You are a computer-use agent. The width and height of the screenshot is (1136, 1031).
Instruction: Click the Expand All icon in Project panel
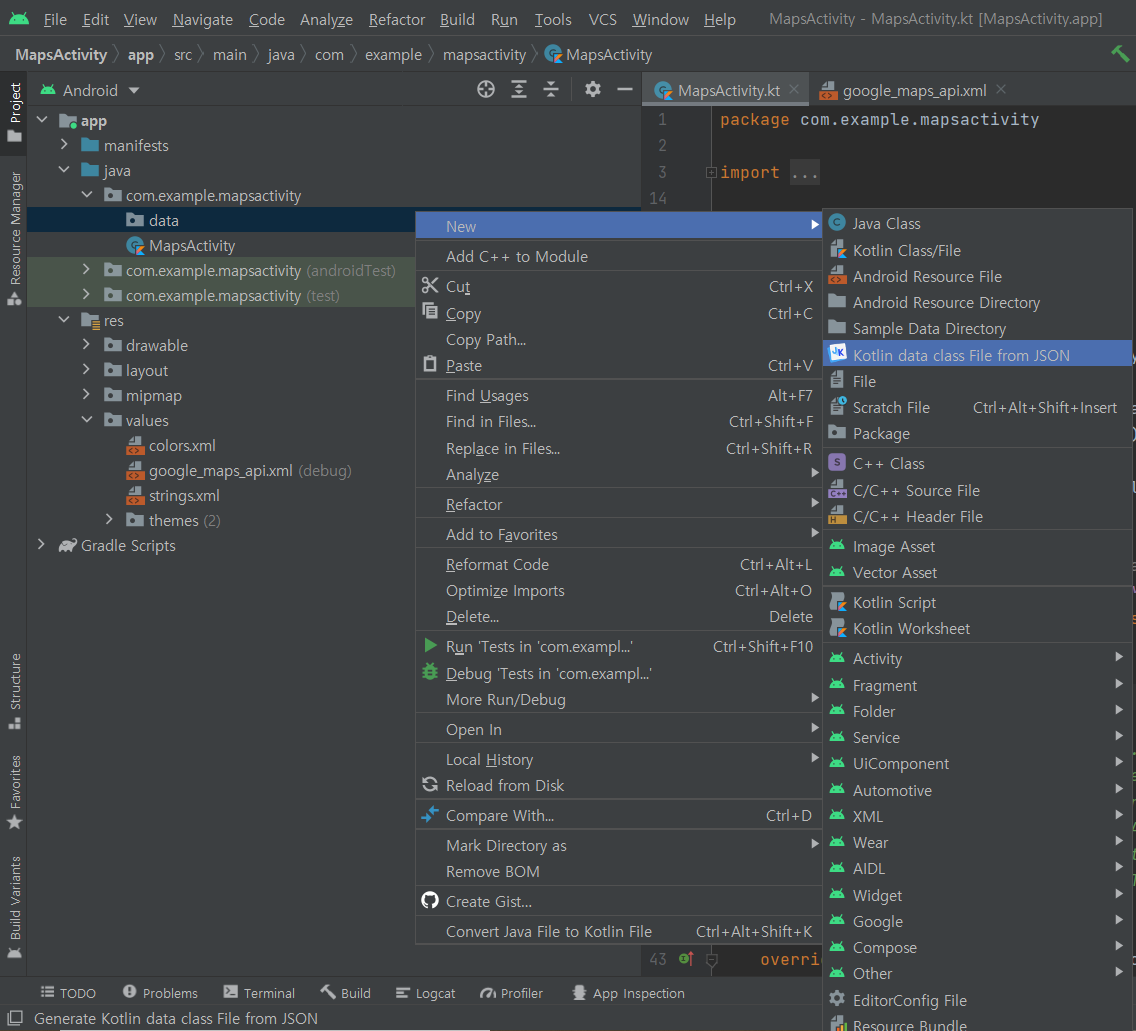[x=519, y=89]
